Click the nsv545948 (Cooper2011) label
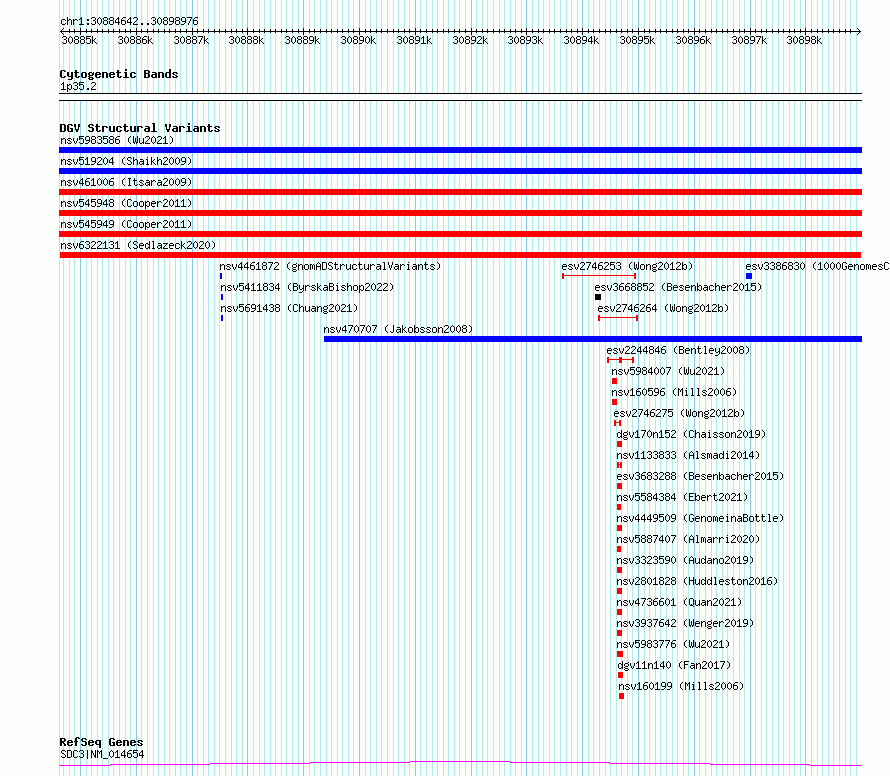This screenshot has width=890, height=776. 126,203
